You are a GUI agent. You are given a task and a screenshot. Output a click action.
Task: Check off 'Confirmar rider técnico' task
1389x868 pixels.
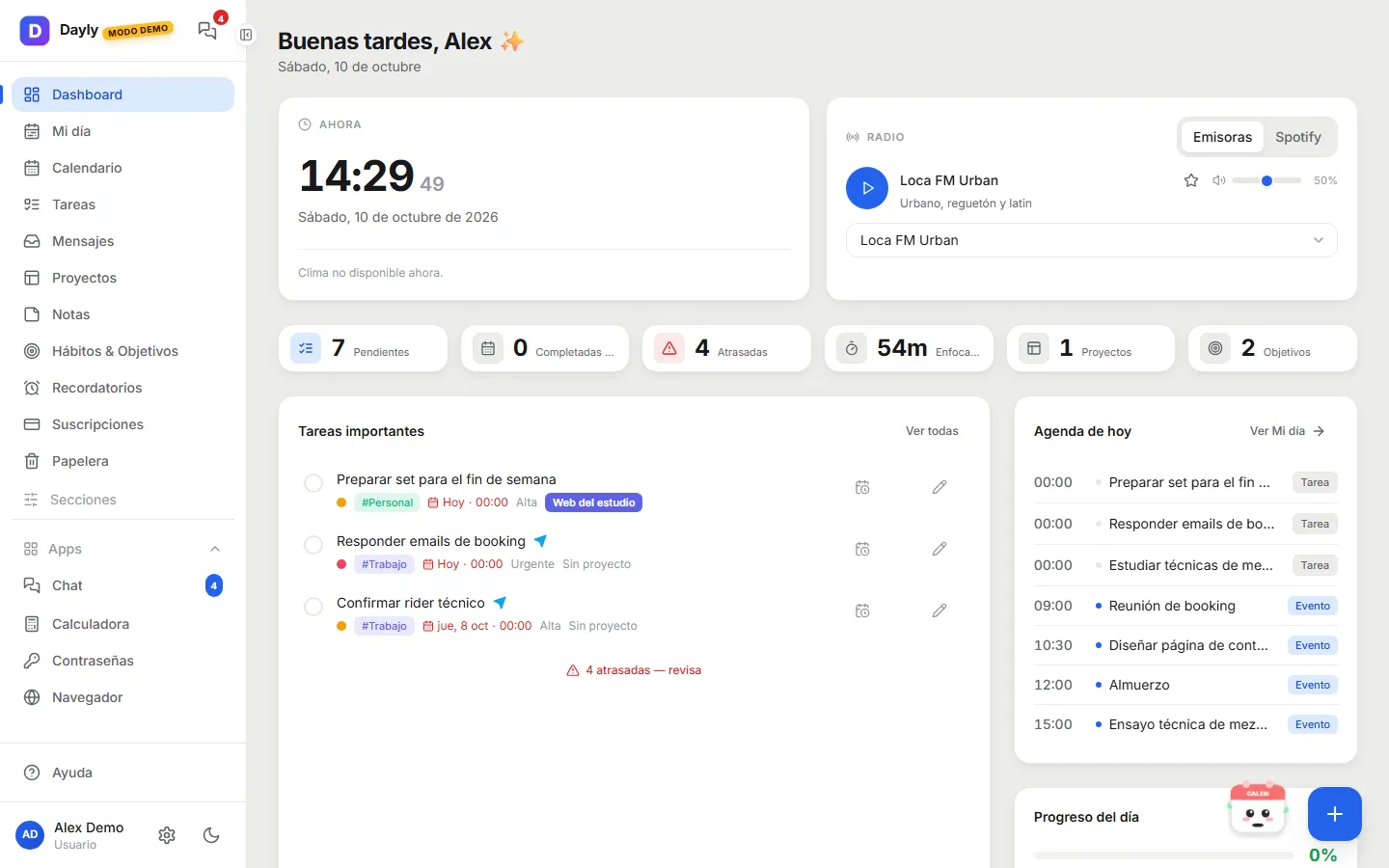tap(313, 607)
